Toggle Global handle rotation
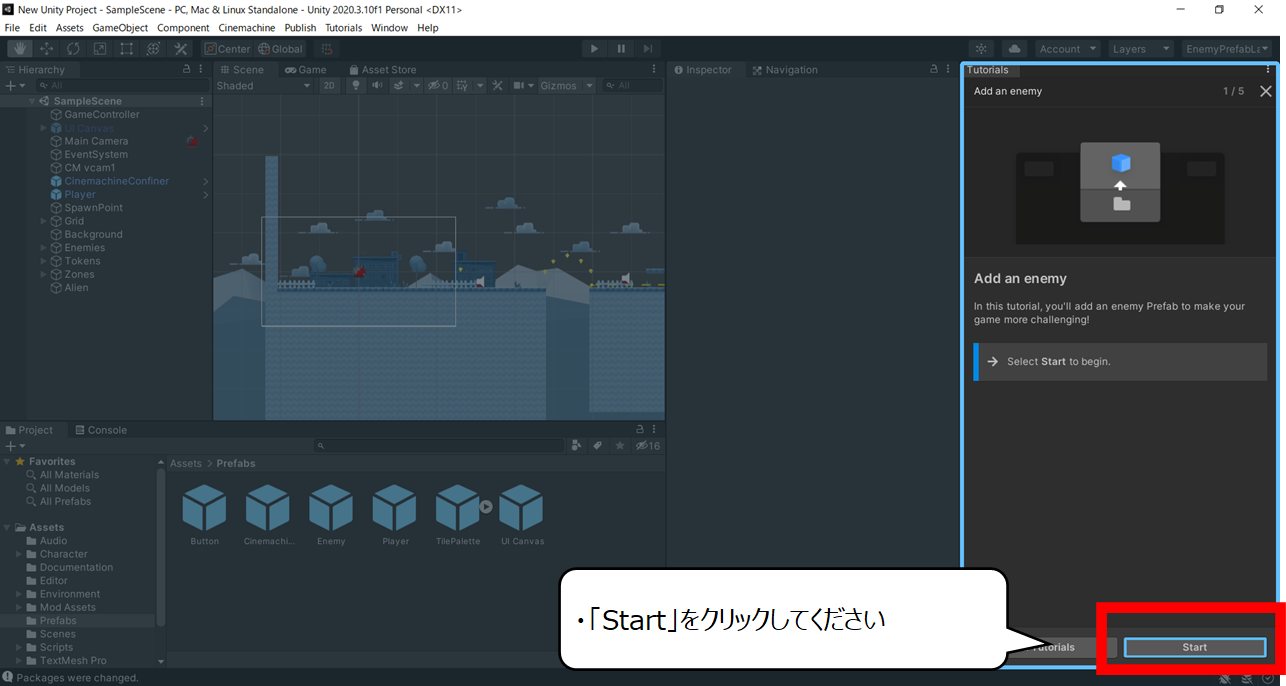Image resolution: width=1286 pixels, height=686 pixels. pyautogui.click(x=280, y=48)
